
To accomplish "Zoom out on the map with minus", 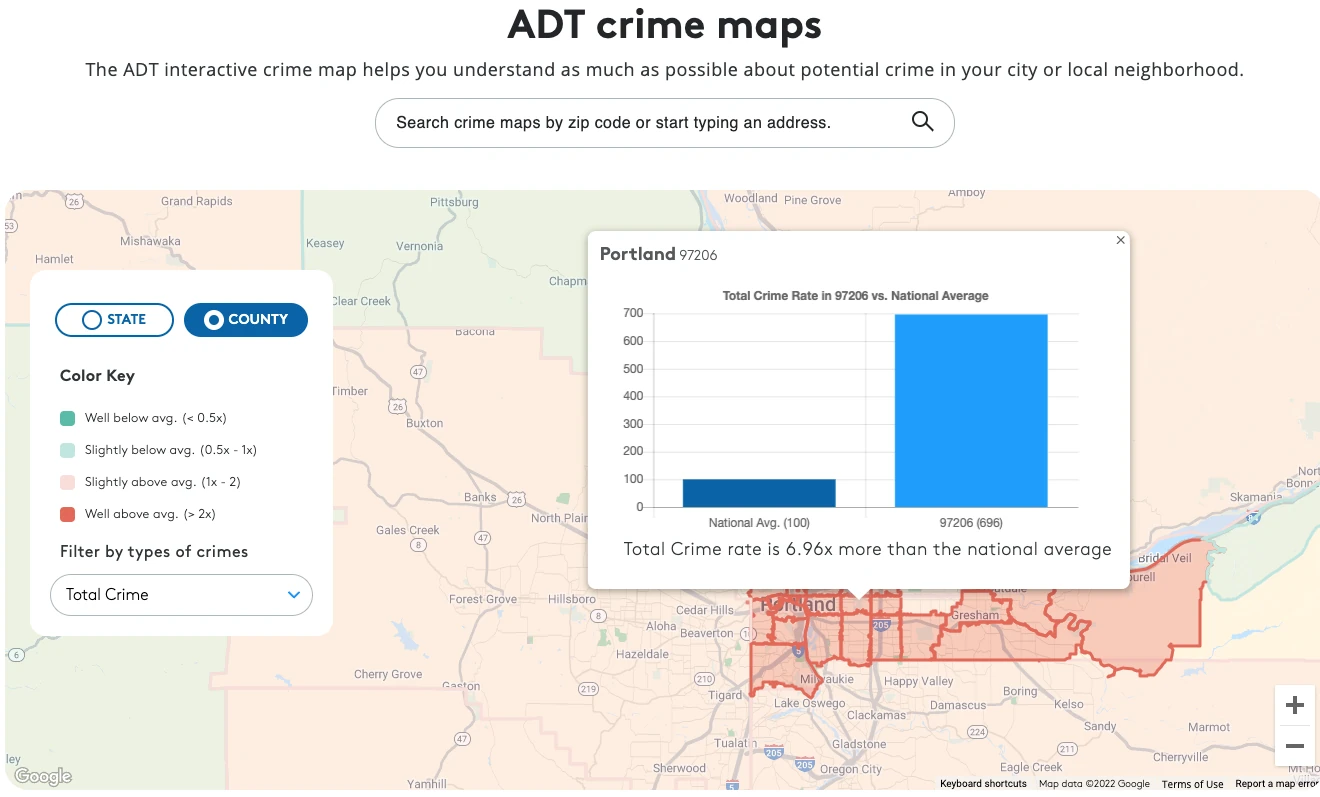I will click(1294, 746).
